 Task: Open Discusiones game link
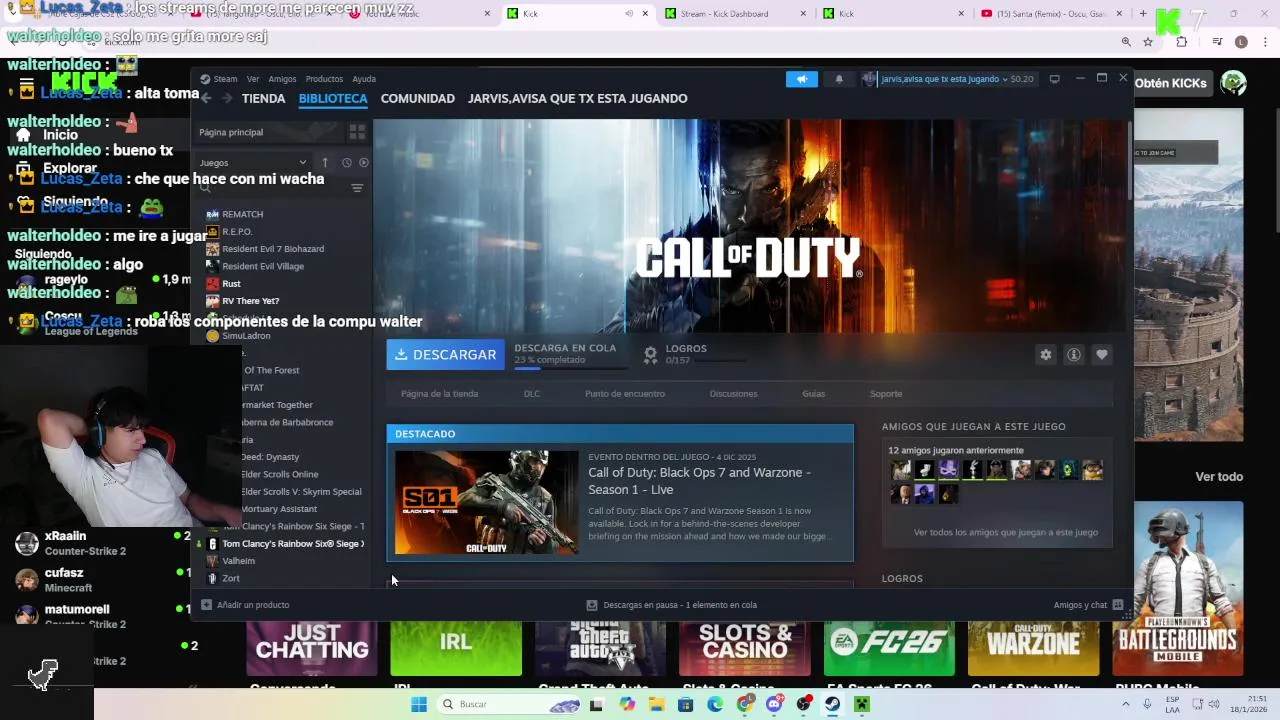tap(734, 393)
